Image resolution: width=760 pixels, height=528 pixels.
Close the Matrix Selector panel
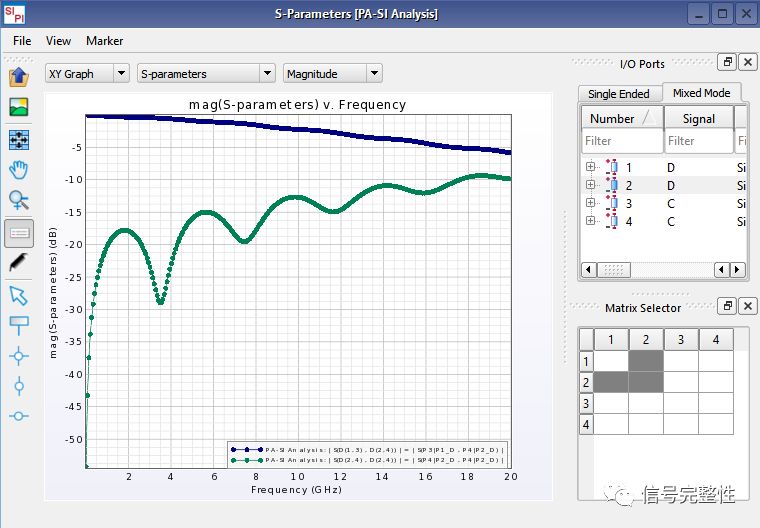pyautogui.click(x=747, y=306)
